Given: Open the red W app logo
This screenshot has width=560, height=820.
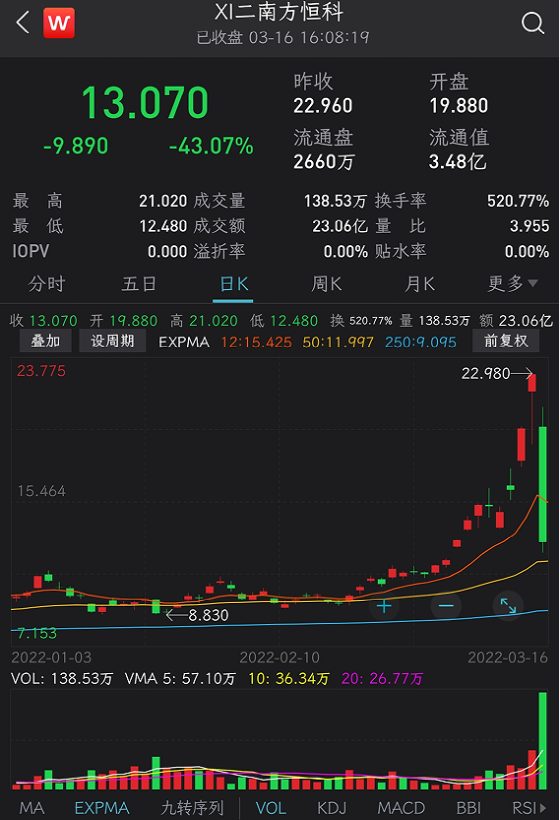Looking at the screenshot, I should coord(59,23).
